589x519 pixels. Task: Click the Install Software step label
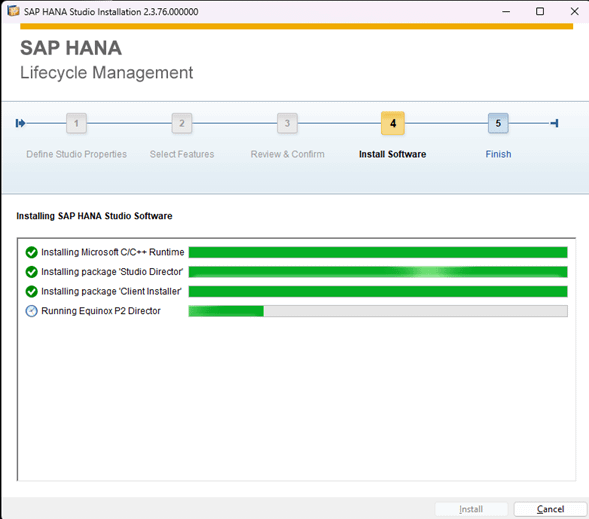coord(393,154)
